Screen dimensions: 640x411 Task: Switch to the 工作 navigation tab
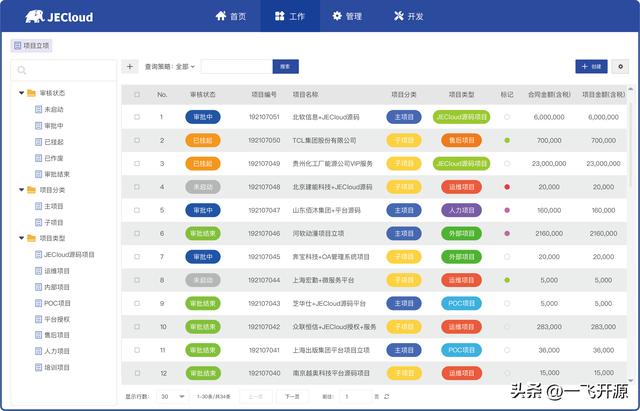[290, 16]
